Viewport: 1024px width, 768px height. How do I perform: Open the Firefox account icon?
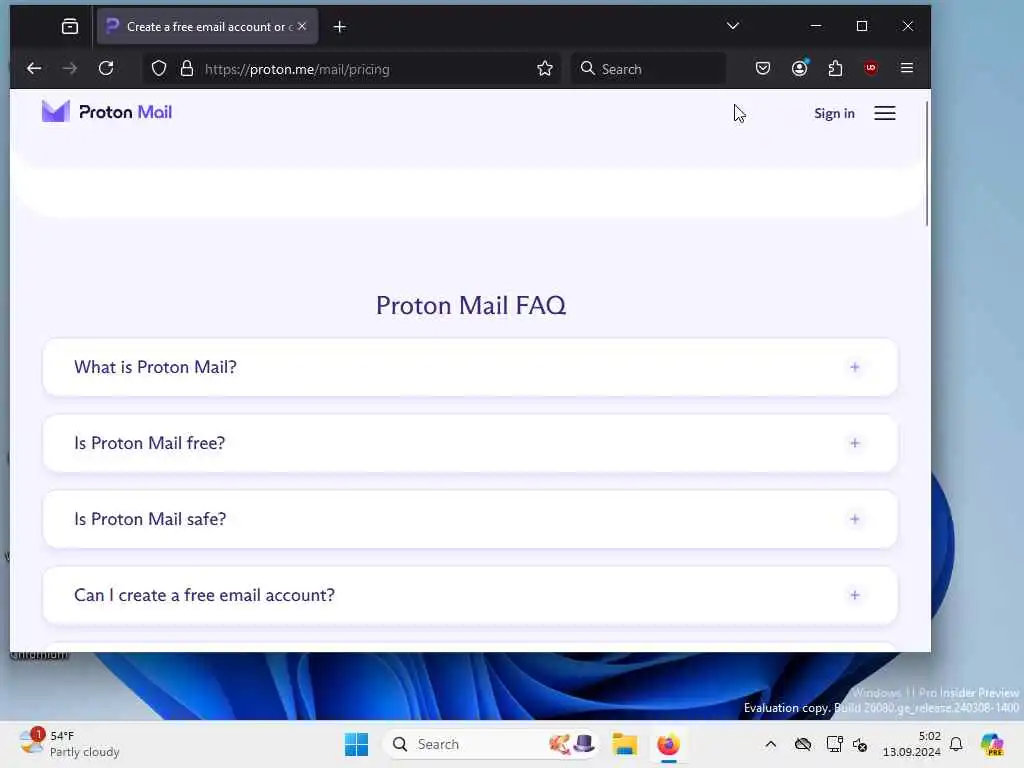pos(799,68)
